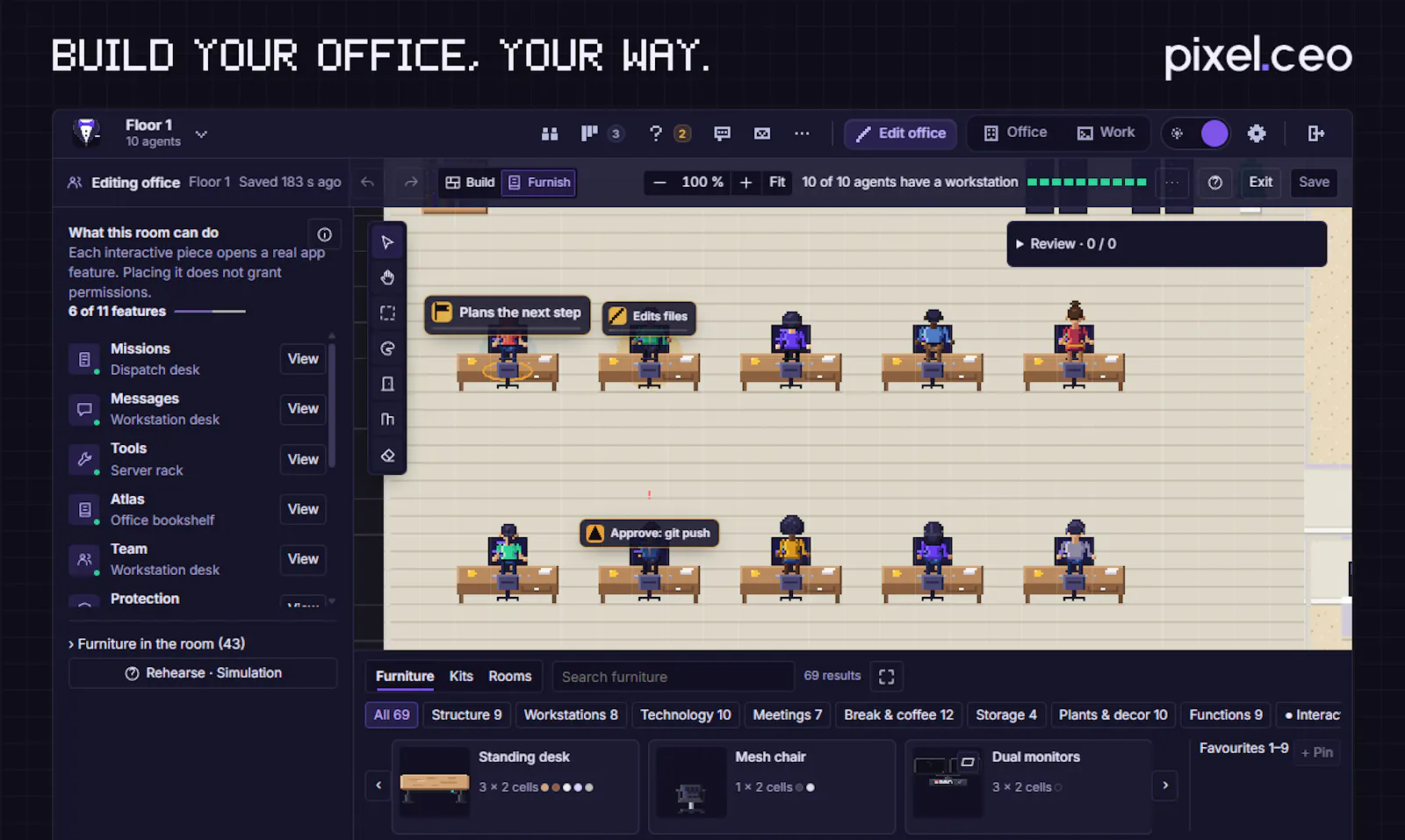Select the door placement tool

point(387,384)
